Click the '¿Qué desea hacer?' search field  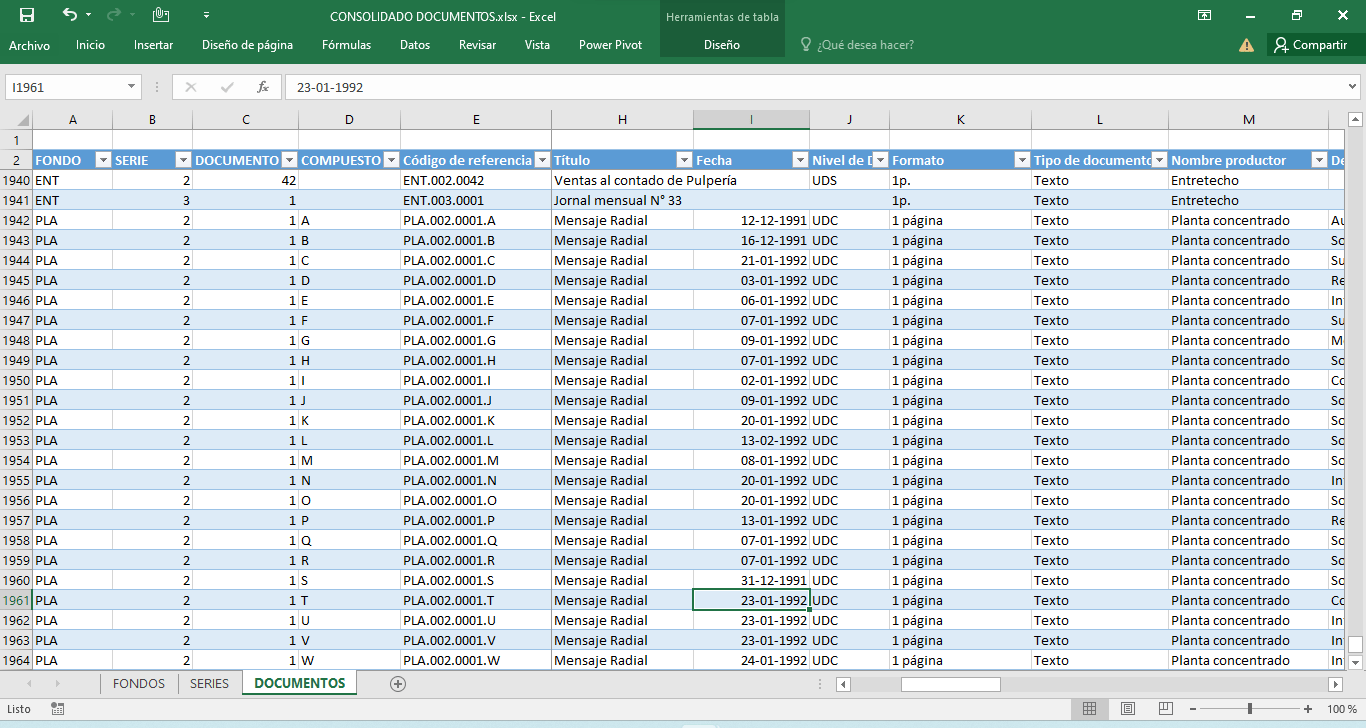[x=865, y=45]
